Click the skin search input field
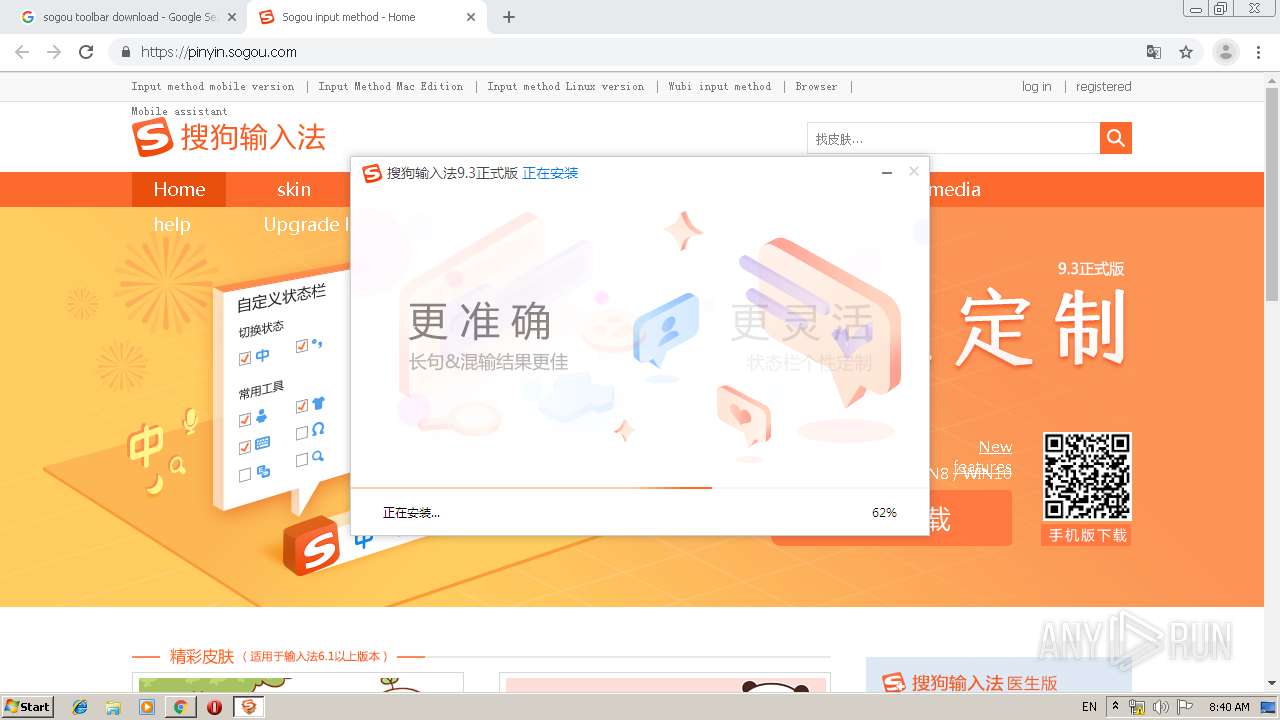Image resolution: width=1280 pixels, height=720 pixels. tap(953, 138)
